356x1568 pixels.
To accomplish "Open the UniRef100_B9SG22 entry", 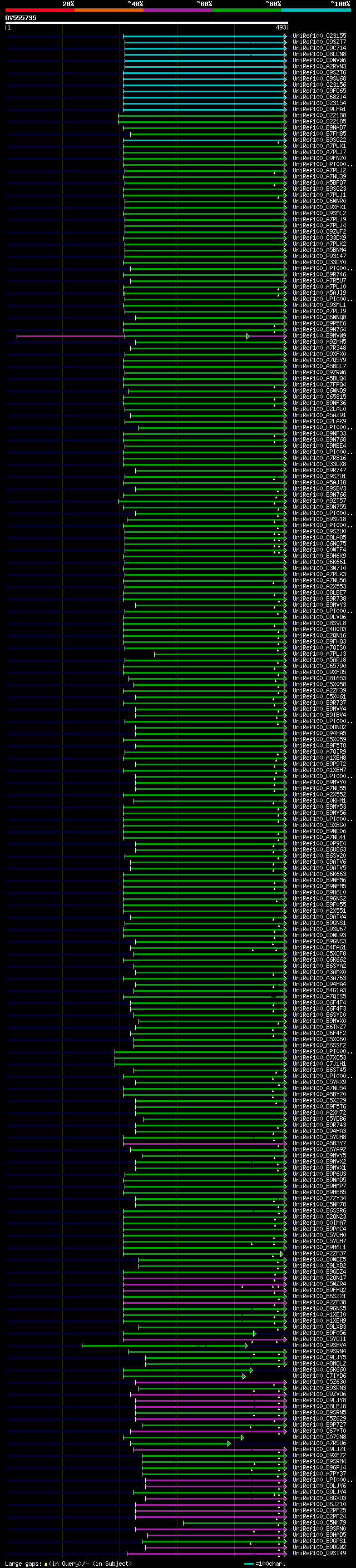I will coord(319,140).
